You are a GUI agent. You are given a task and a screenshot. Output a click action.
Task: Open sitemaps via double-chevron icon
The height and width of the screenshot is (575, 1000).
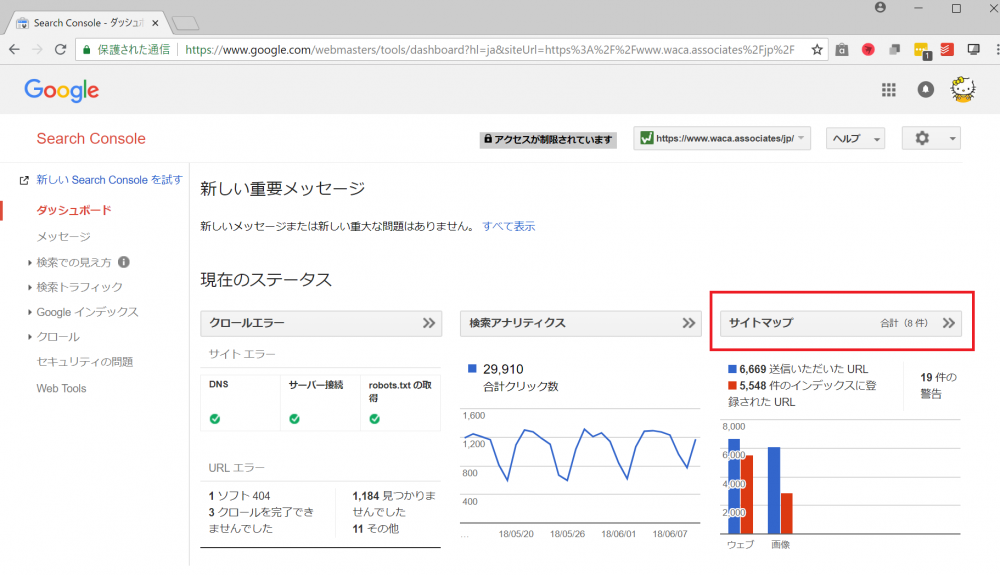948,323
